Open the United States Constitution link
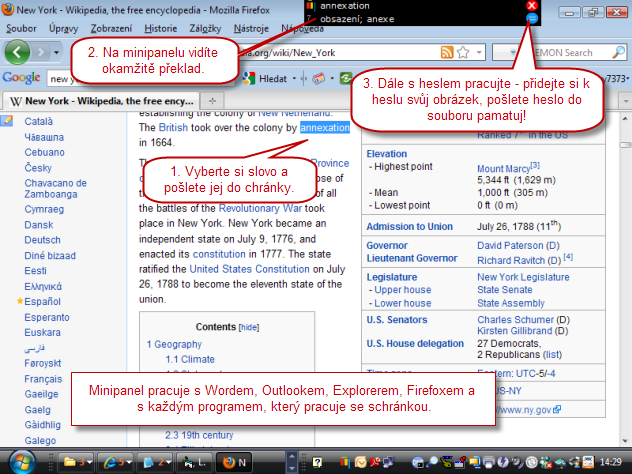 pyautogui.click(x=249, y=269)
